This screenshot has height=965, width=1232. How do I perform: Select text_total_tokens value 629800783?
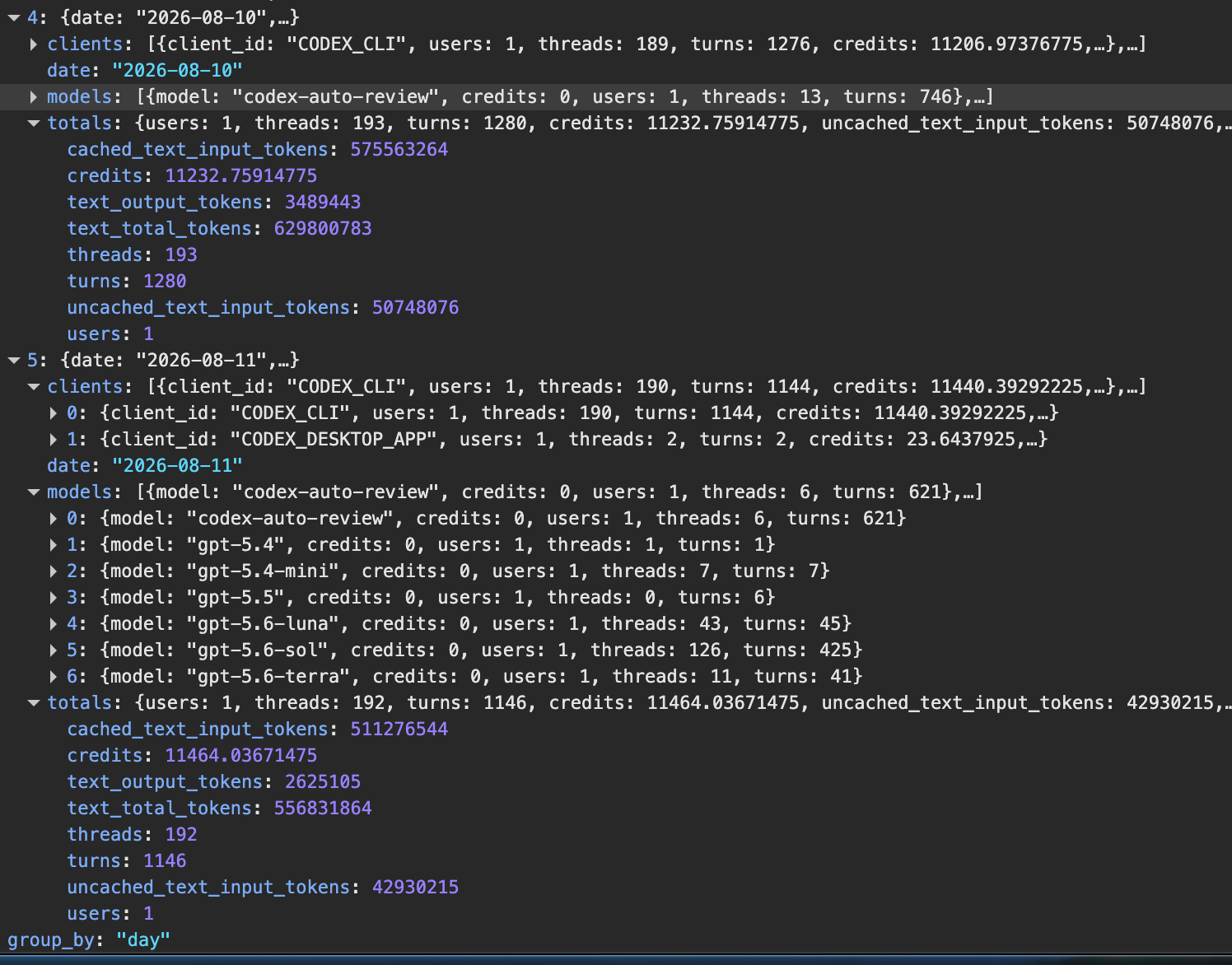point(323,228)
